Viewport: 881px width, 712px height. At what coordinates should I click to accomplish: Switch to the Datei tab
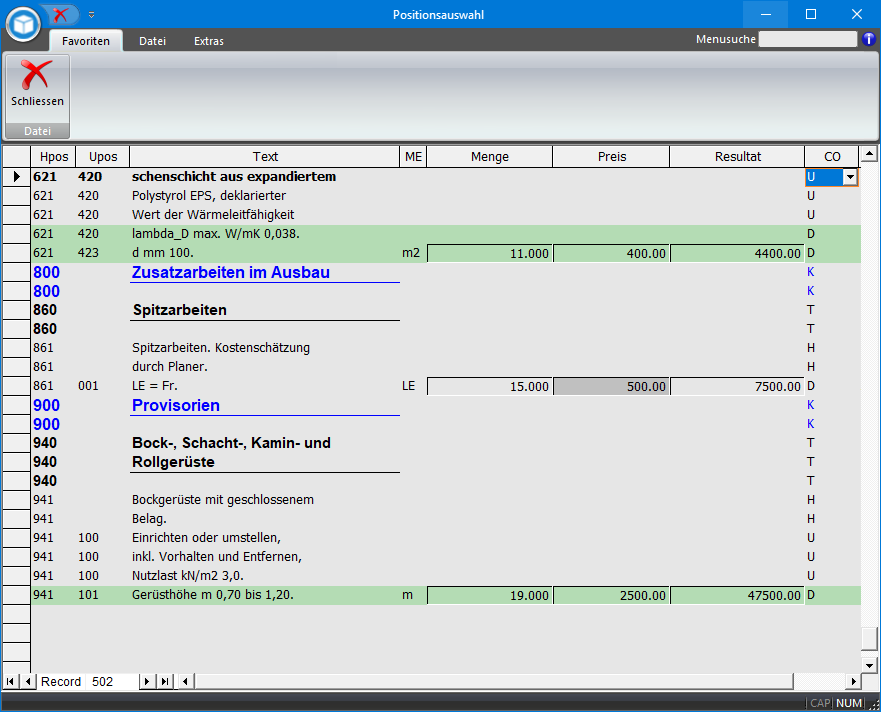click(x=152, y=41)
